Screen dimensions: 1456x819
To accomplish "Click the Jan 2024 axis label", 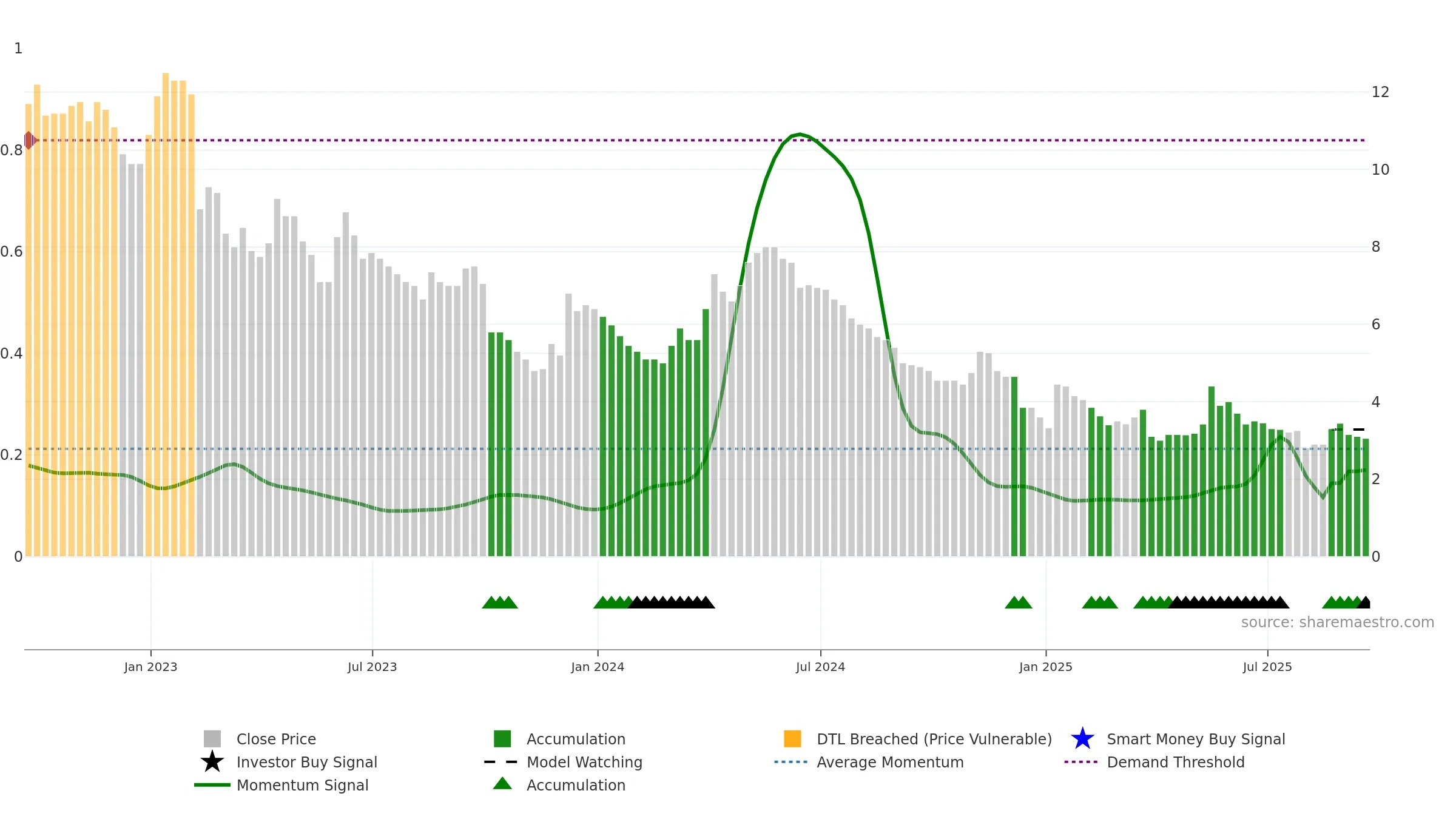I will [598, 667].
